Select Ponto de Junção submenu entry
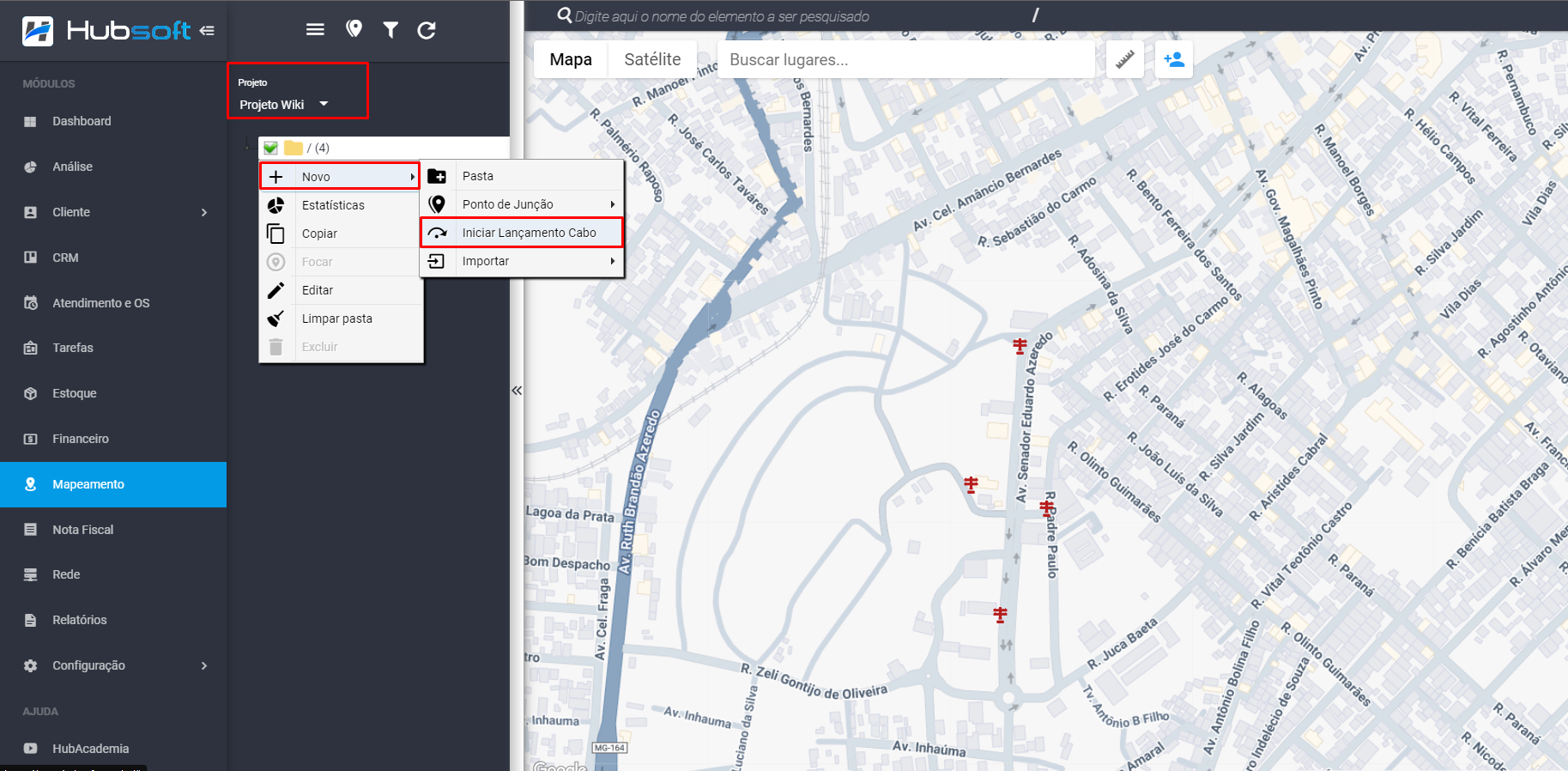This screenshot has width=1568, height=771. [522, 204]
